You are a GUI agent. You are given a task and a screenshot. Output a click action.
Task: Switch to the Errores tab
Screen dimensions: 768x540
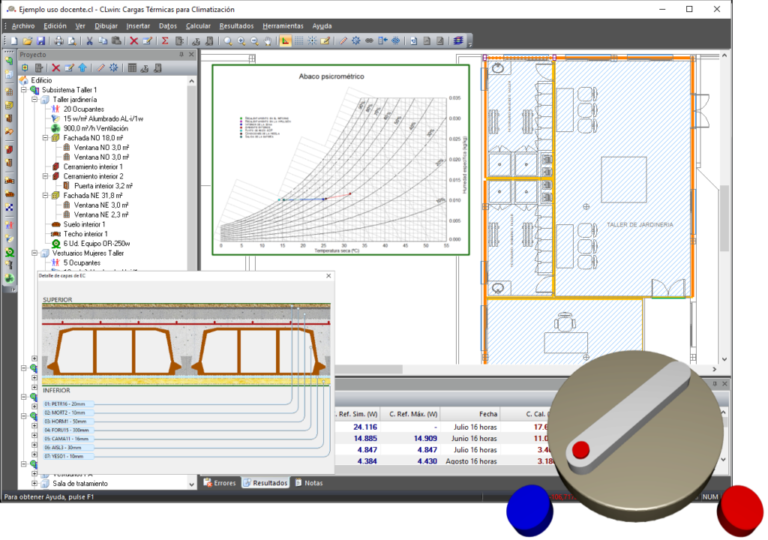[x=219, y=483]
